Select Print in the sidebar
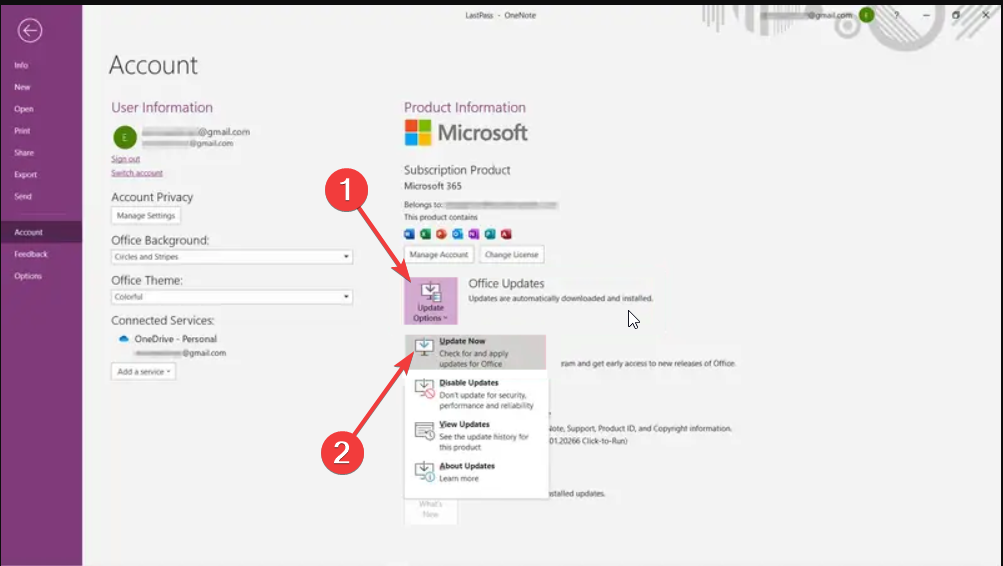Screen dimensions: 1003x566 (x=22, y=130)
